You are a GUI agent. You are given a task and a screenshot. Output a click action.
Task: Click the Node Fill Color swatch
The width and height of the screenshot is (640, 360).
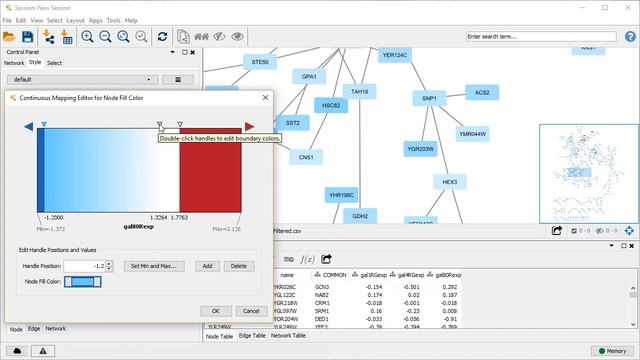83,282
